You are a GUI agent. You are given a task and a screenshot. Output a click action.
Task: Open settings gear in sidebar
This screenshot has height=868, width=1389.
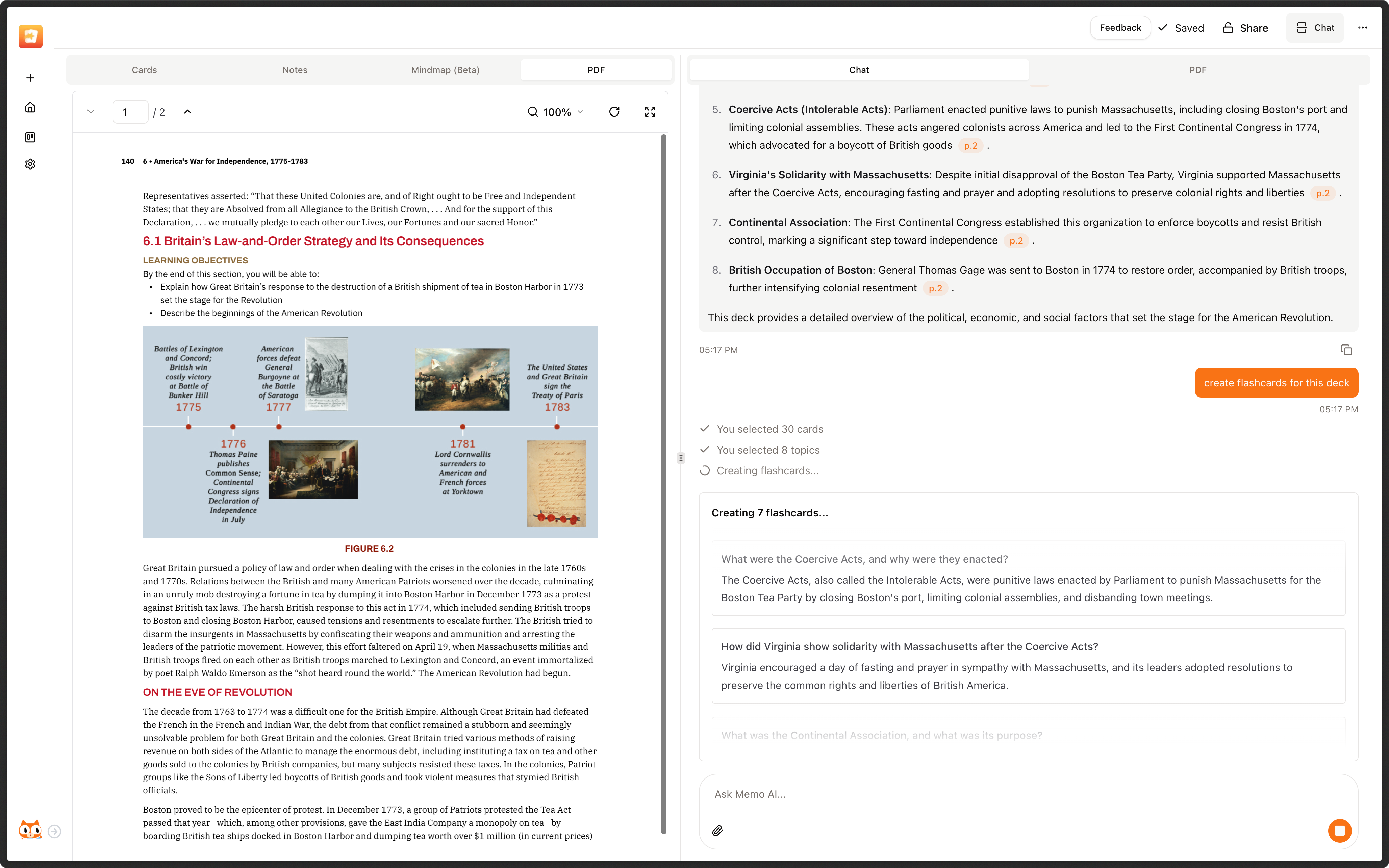click(30, 164)
